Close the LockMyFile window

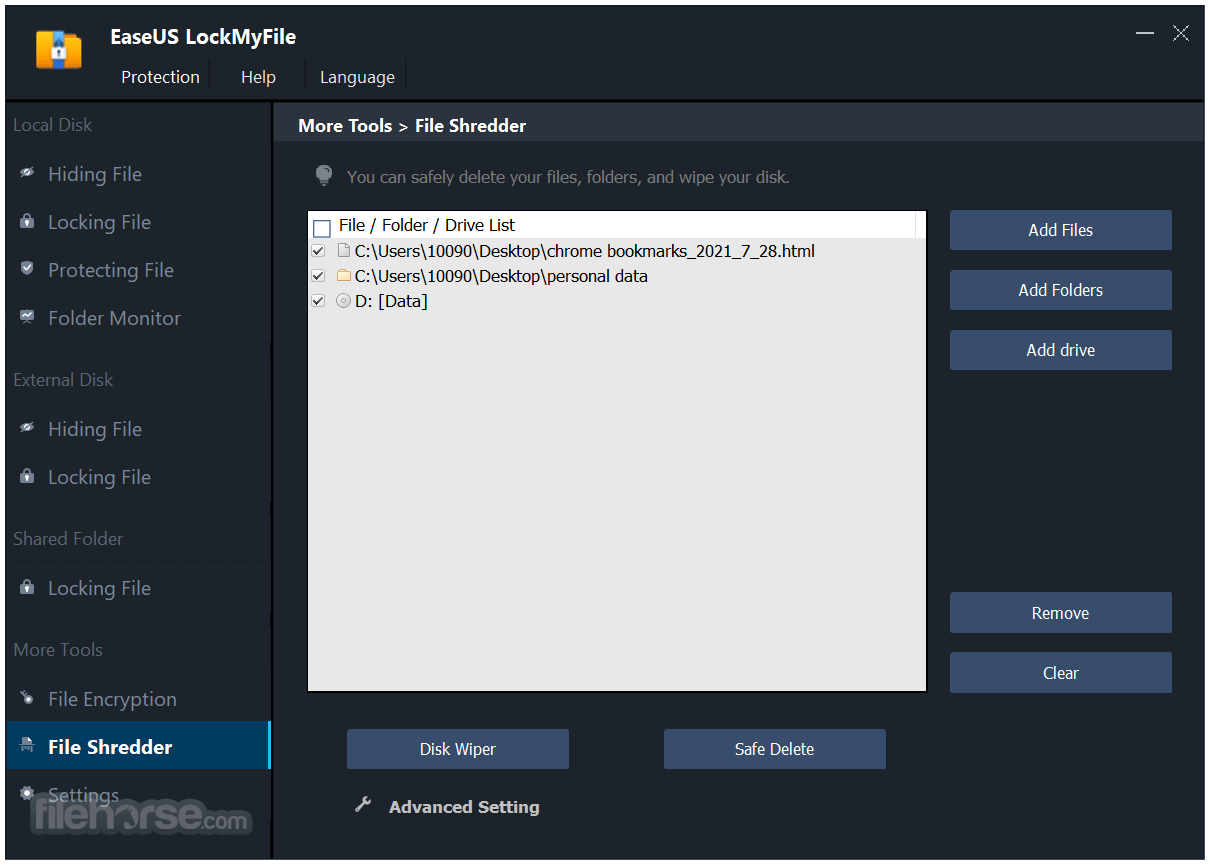(1181, 33)
